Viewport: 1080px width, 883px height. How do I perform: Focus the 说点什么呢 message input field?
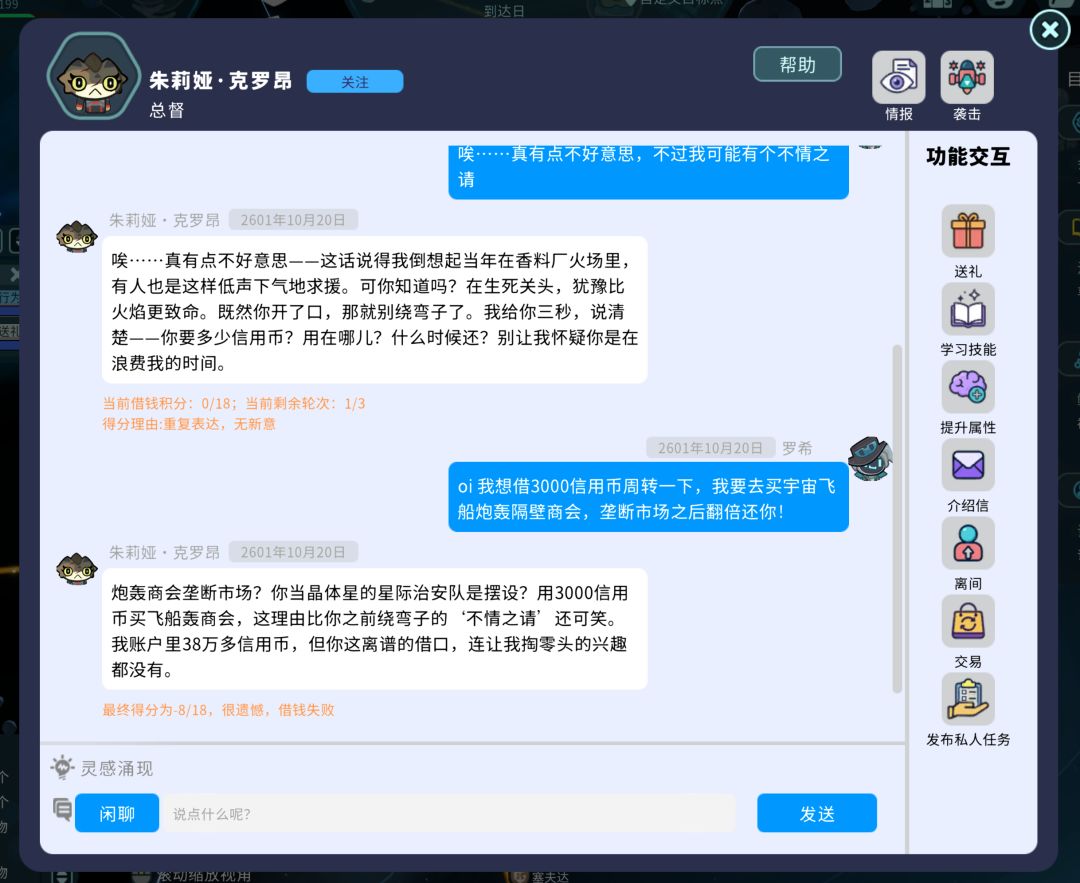[x=449, y=813]
